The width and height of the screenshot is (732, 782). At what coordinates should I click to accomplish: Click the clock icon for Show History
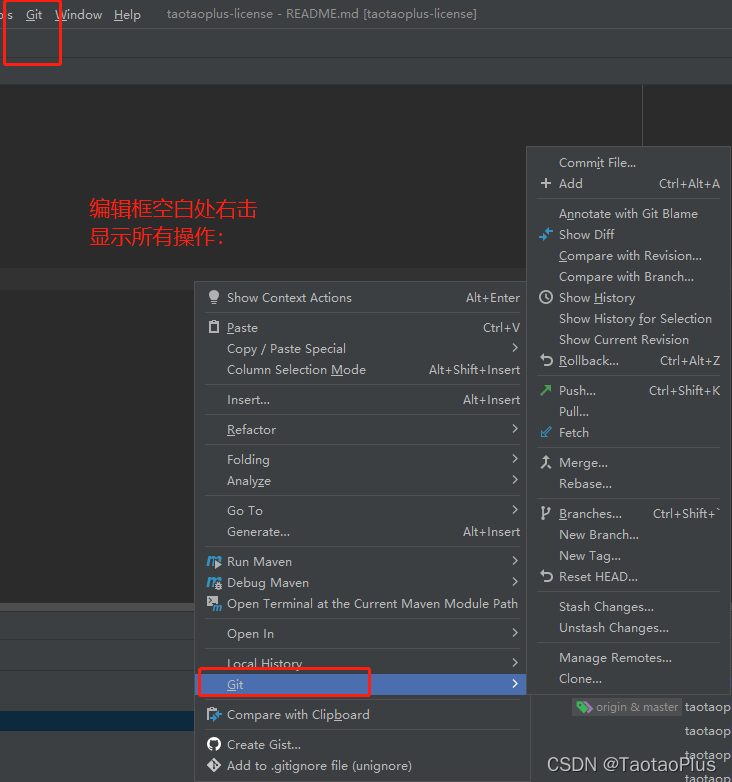pyautogui.click(x=546, y=297)
